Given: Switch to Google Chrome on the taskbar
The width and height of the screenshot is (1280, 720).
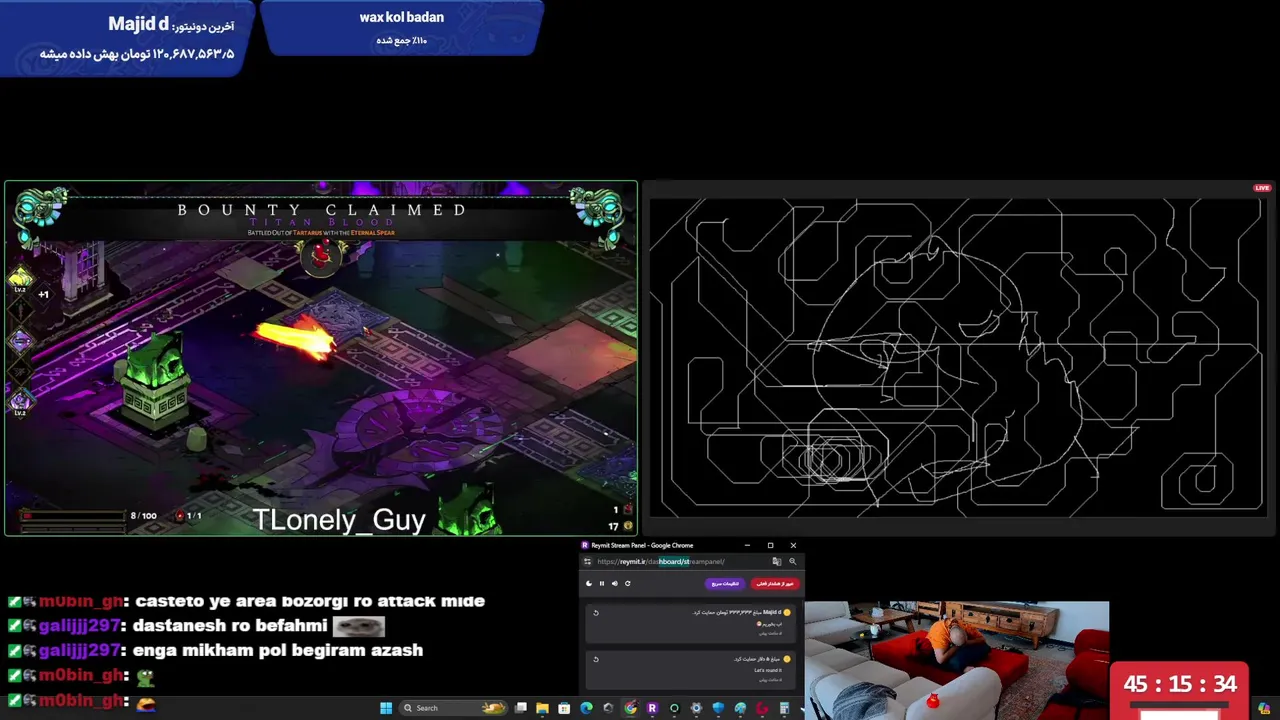Looking at the screenshot, I should click(x=630, y=708).
